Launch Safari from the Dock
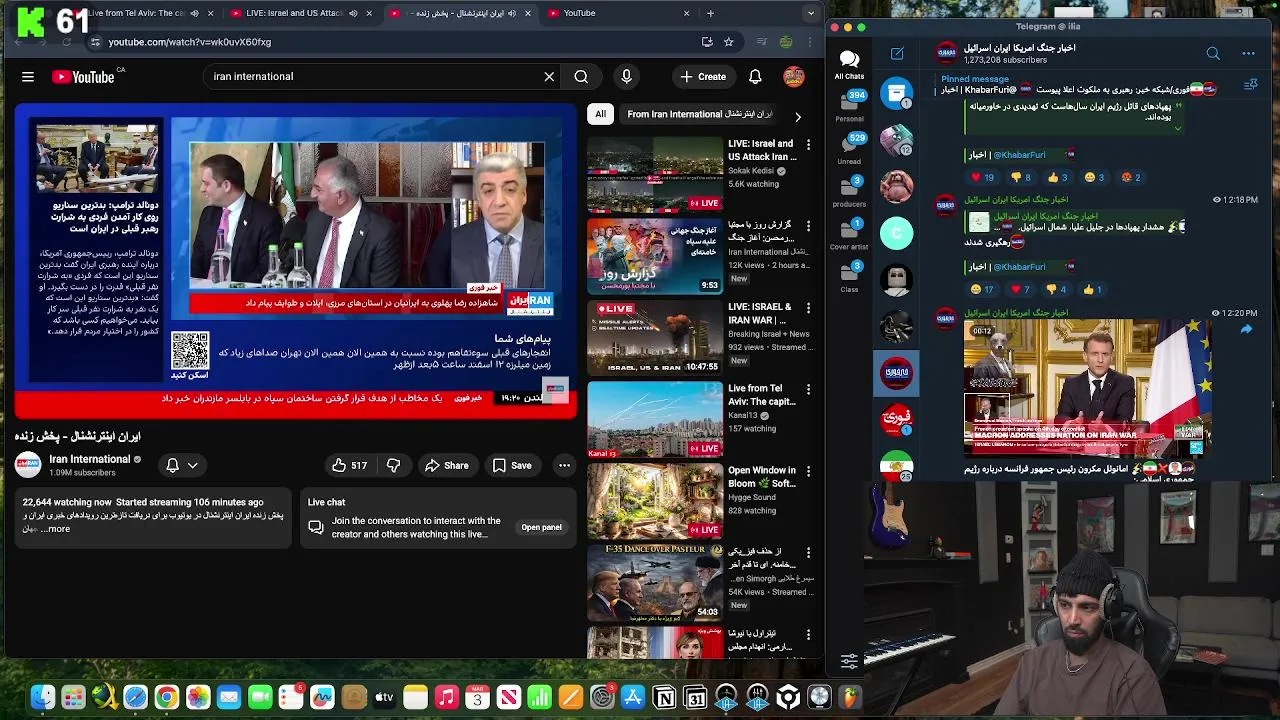 pyautogui.click(x=135, y=697)
